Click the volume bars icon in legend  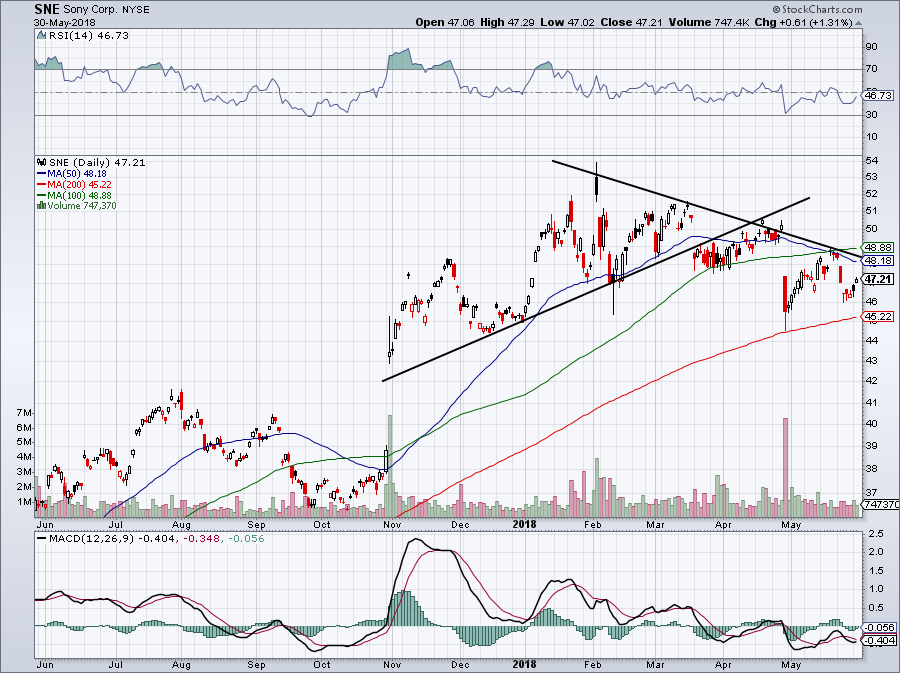(x=41, y=205)
